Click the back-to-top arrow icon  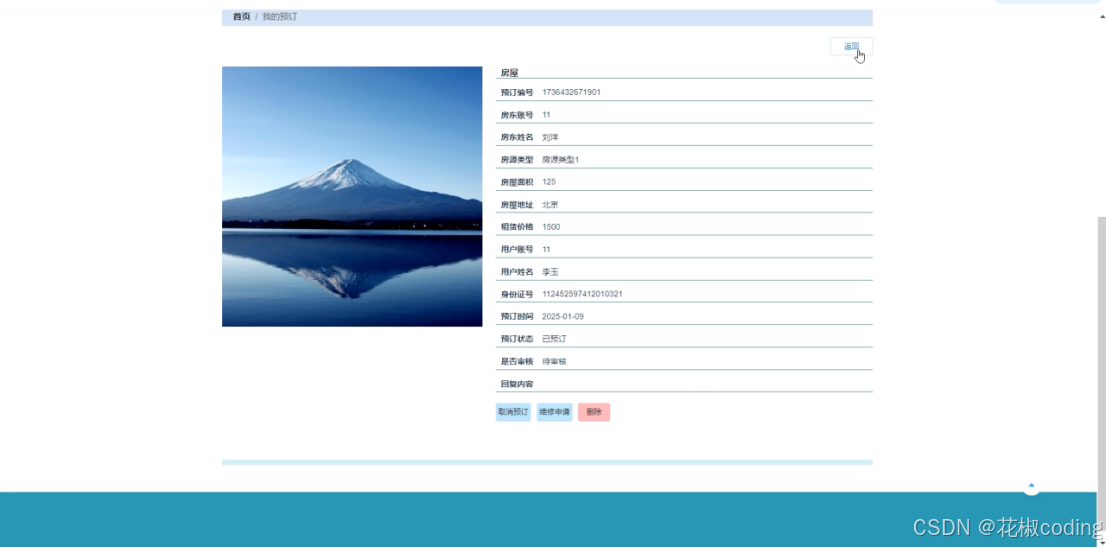(1031, 486)
